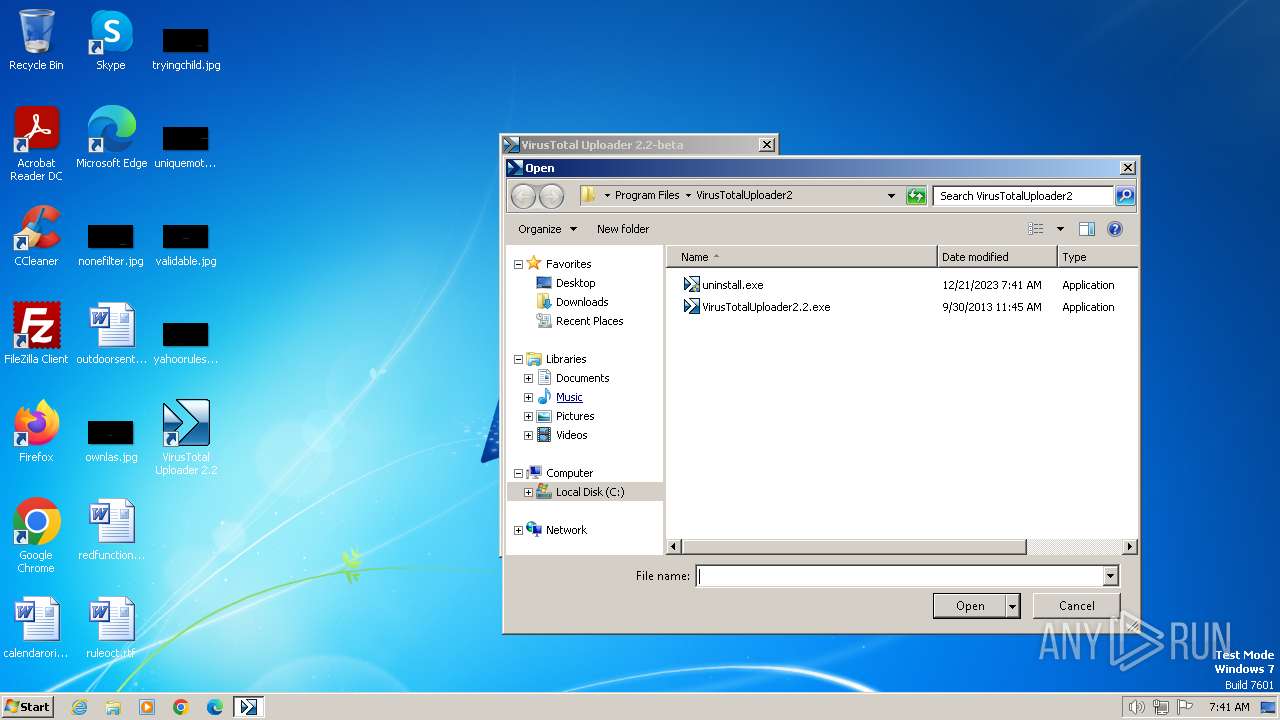Sort by Date modified column
1280x720 pixels.
[x=997, y=257]
